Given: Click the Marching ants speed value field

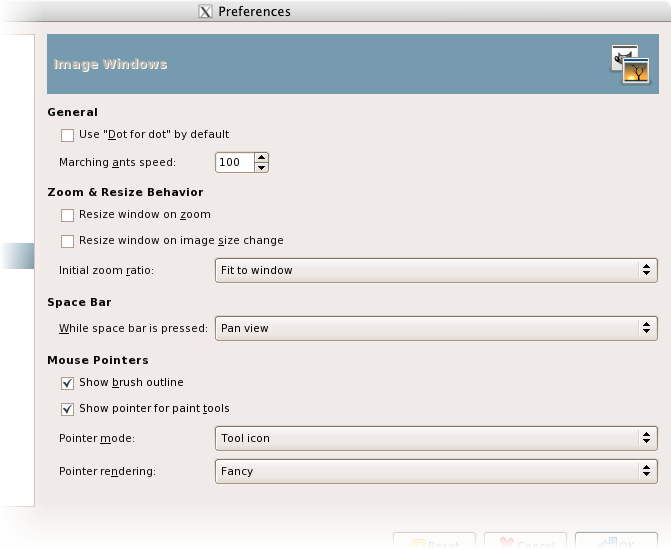Looking at the screenshot, I should [235, 163].
